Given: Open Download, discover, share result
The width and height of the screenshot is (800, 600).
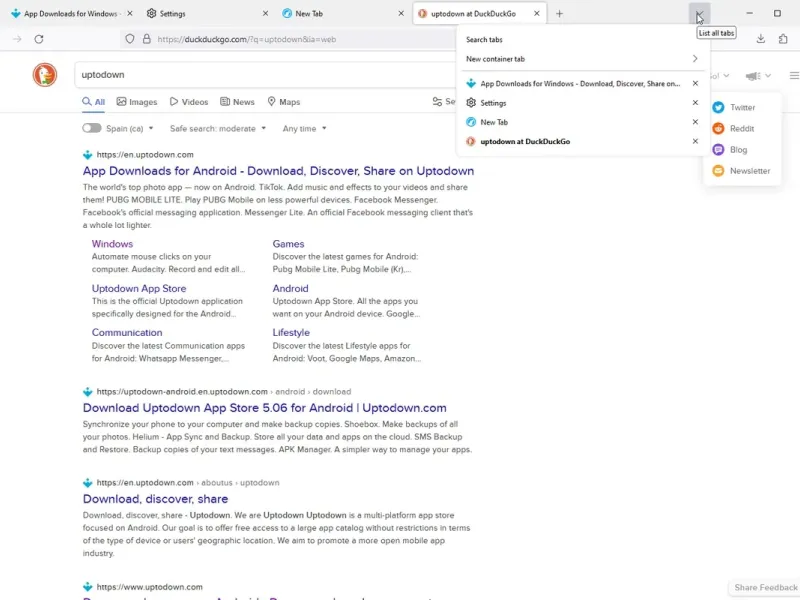Looking at the screenshot, I should tap(155, 498).
